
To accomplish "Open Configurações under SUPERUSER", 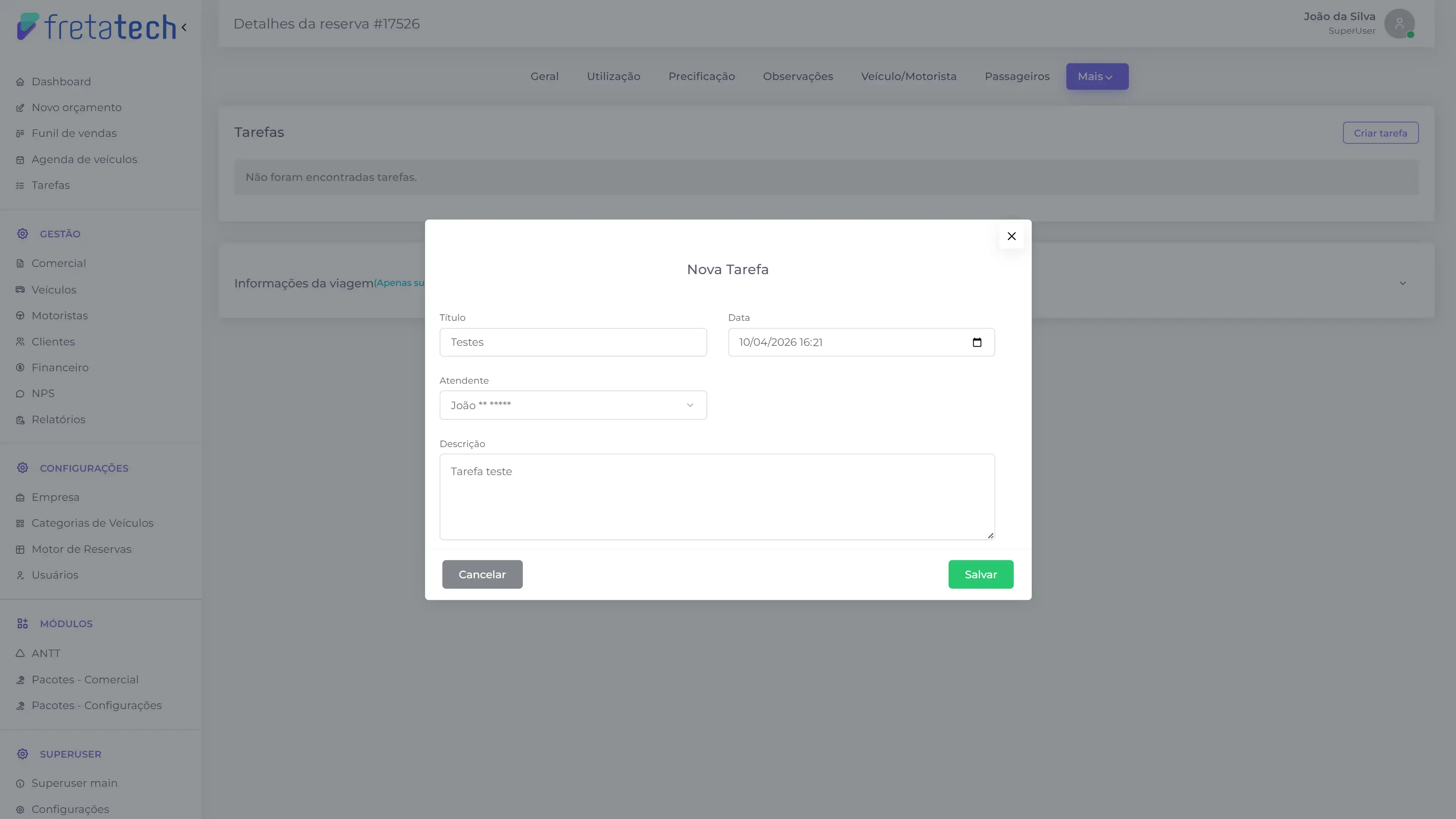I will pos(70,809).
